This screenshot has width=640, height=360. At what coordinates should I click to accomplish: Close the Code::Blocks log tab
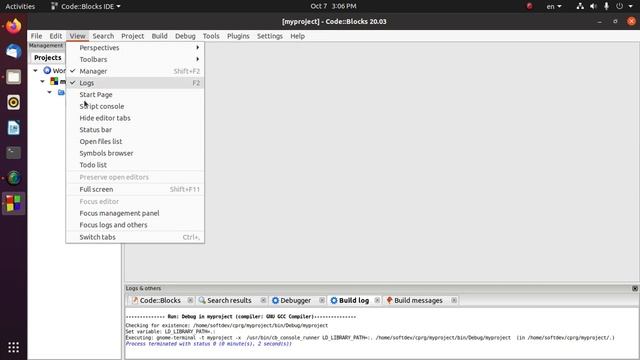tap(190, 300)
